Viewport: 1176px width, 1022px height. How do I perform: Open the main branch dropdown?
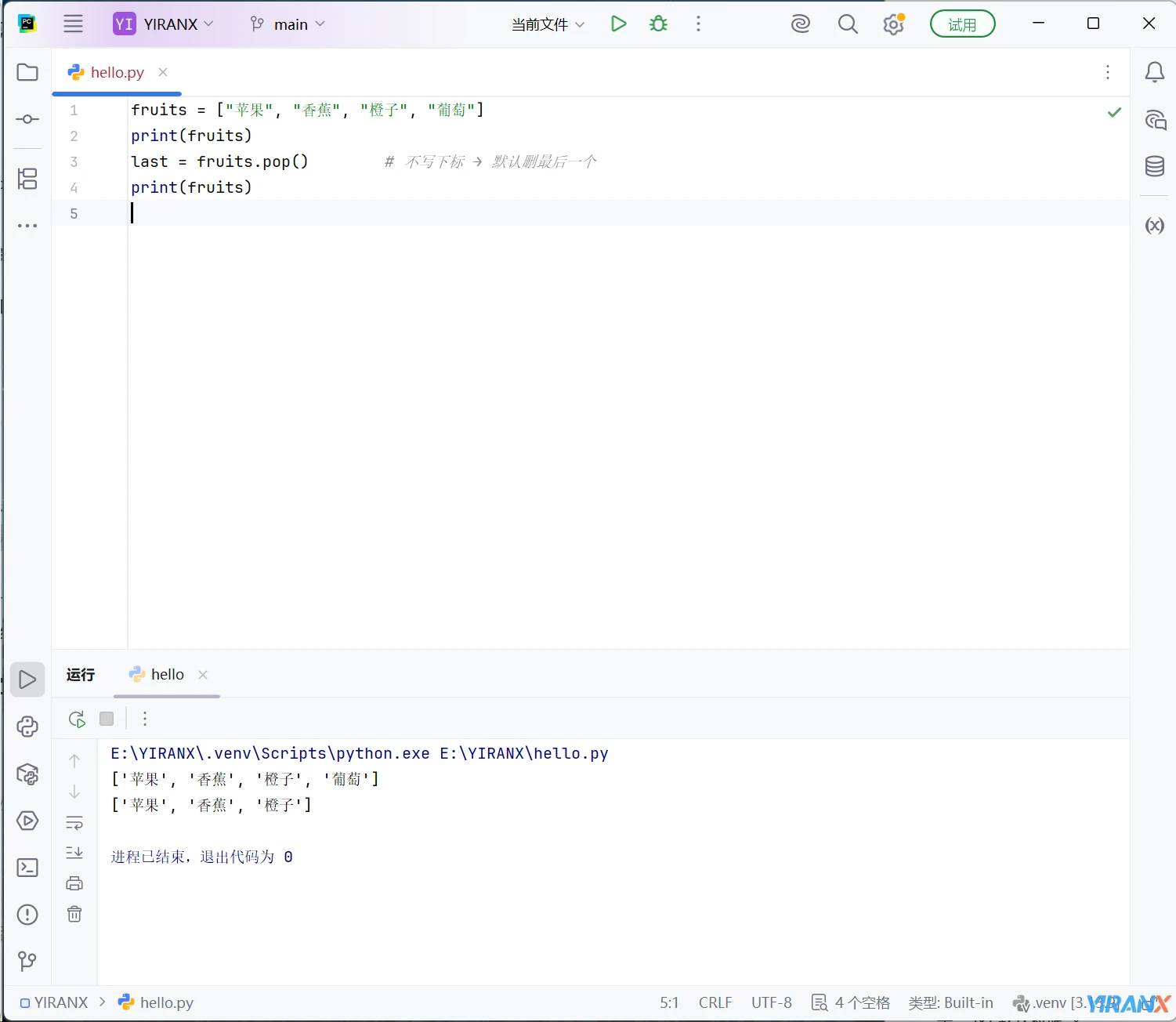click(x=288, y=24)
